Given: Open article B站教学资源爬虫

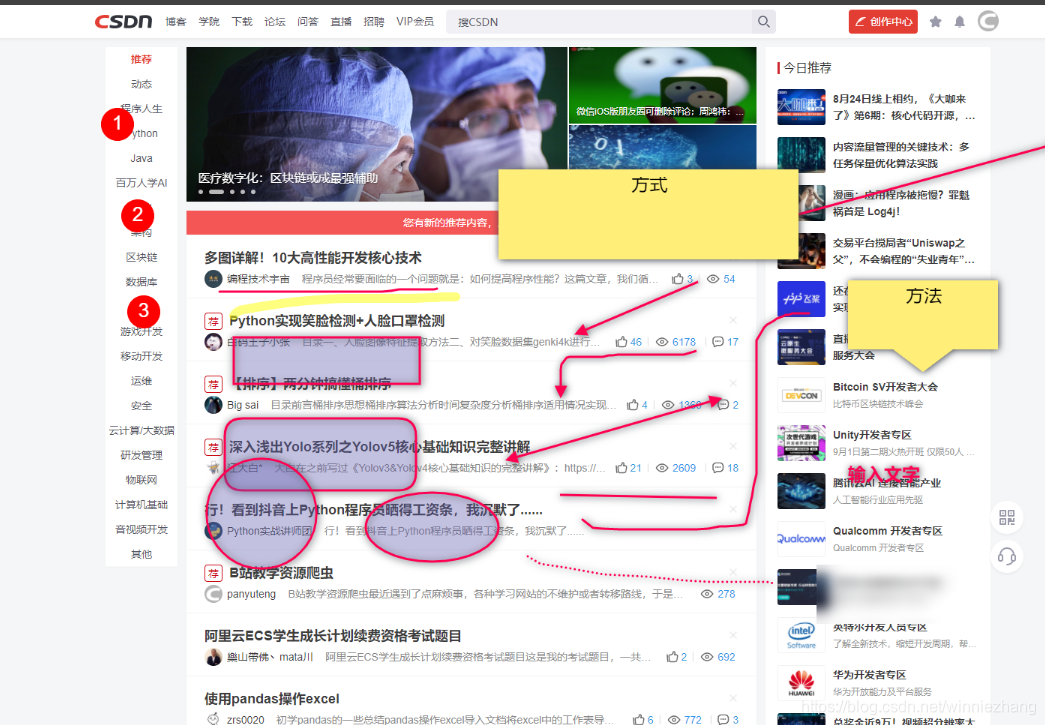Looking at the screenshot, I should (281, 572).
